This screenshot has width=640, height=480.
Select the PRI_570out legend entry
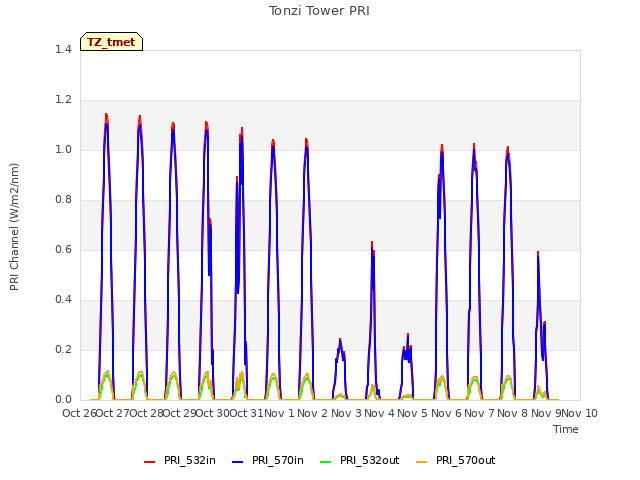[x=455, y=460]
